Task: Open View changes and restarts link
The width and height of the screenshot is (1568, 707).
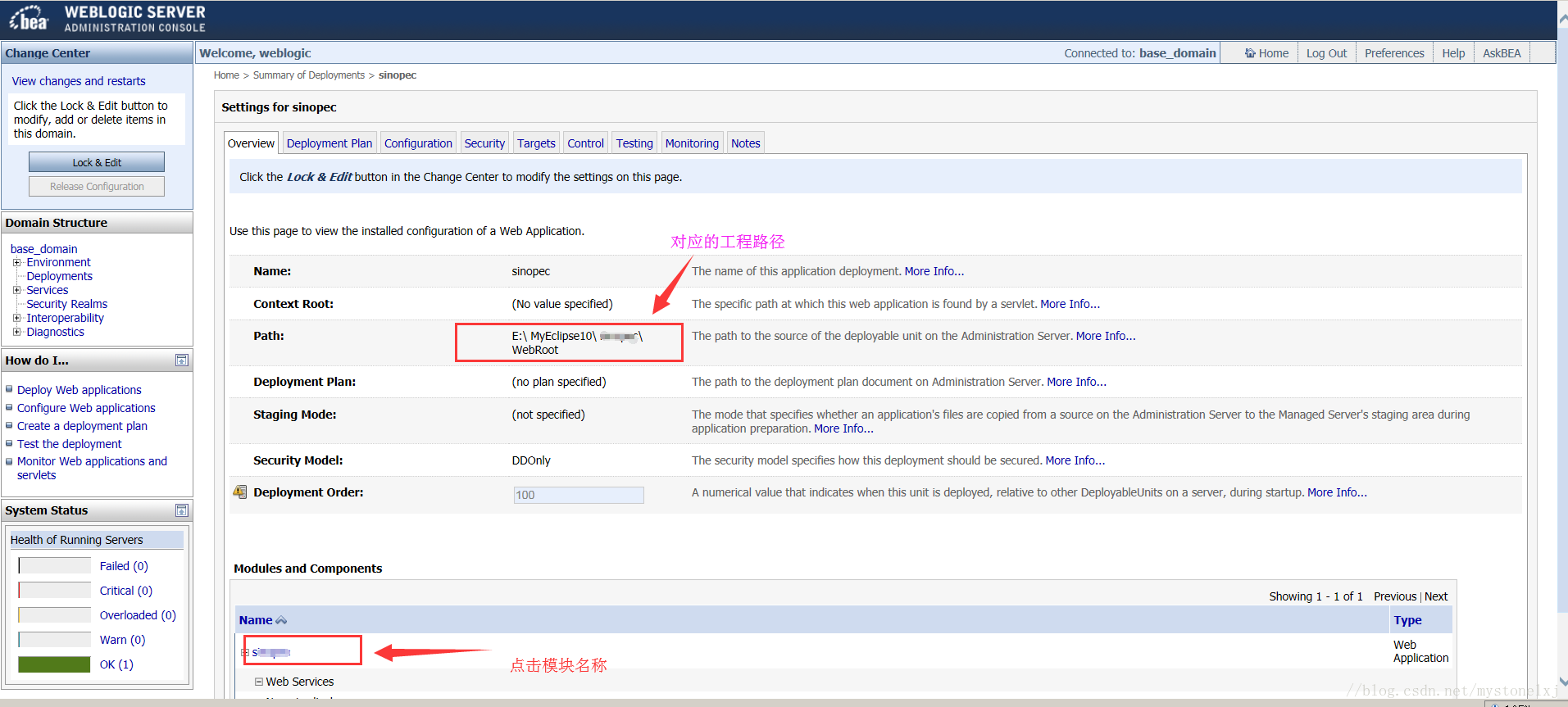Action: pyautogui.click(x=79, y=81)
